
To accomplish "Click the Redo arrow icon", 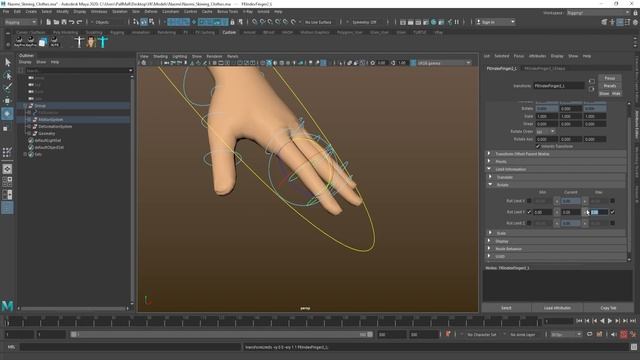I will pos(80,22).
